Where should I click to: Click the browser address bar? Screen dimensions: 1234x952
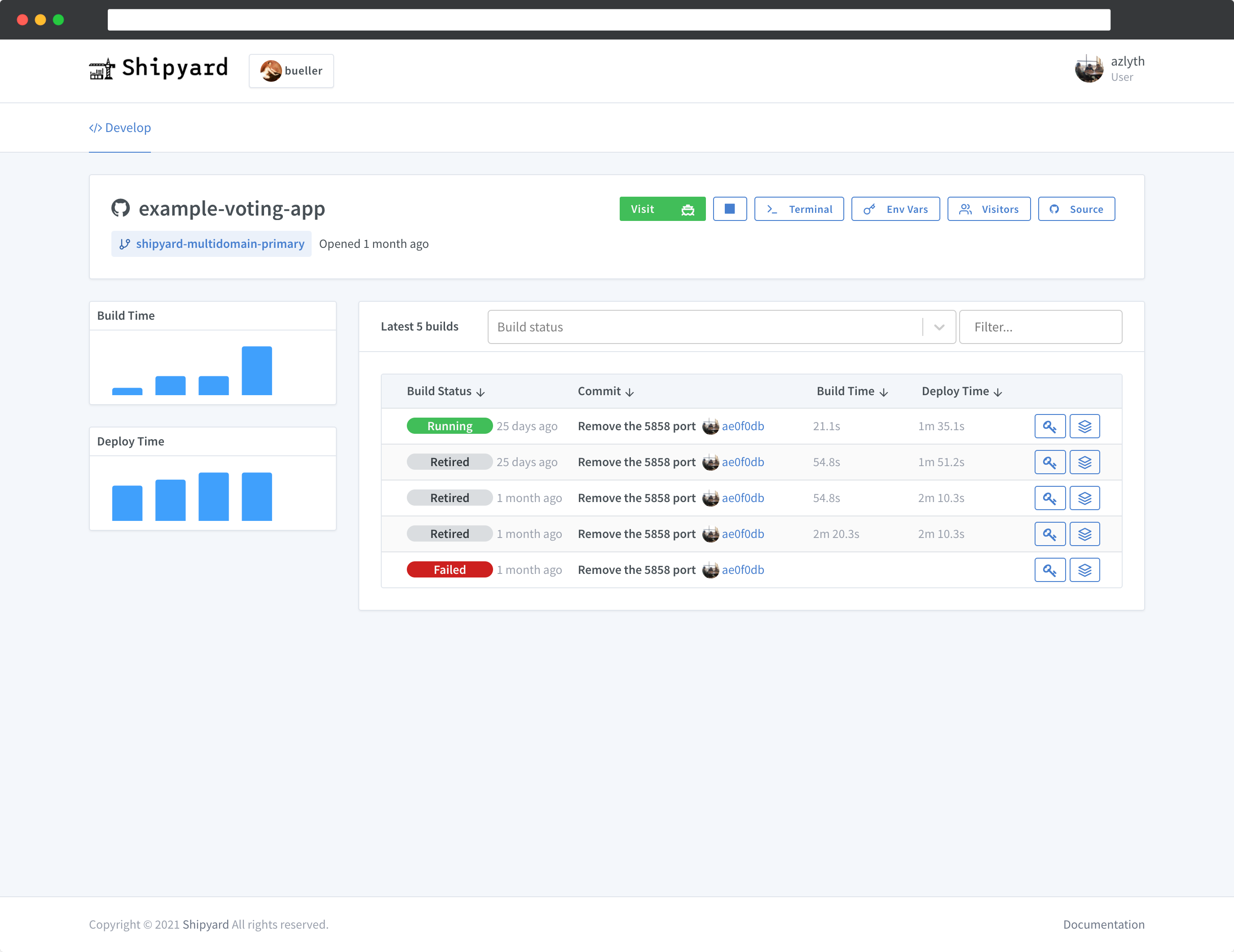[608, 20]
